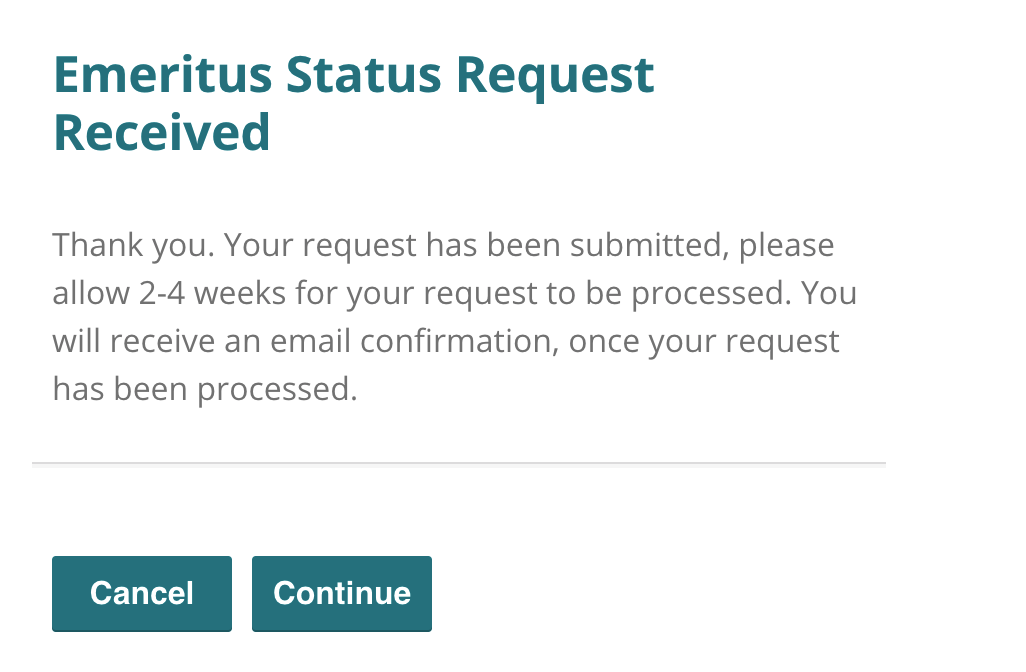This screenshot has height=672, width=1026.
Task: Click the word "allow" in the confirmation text
Action: (x=90, y=293)
